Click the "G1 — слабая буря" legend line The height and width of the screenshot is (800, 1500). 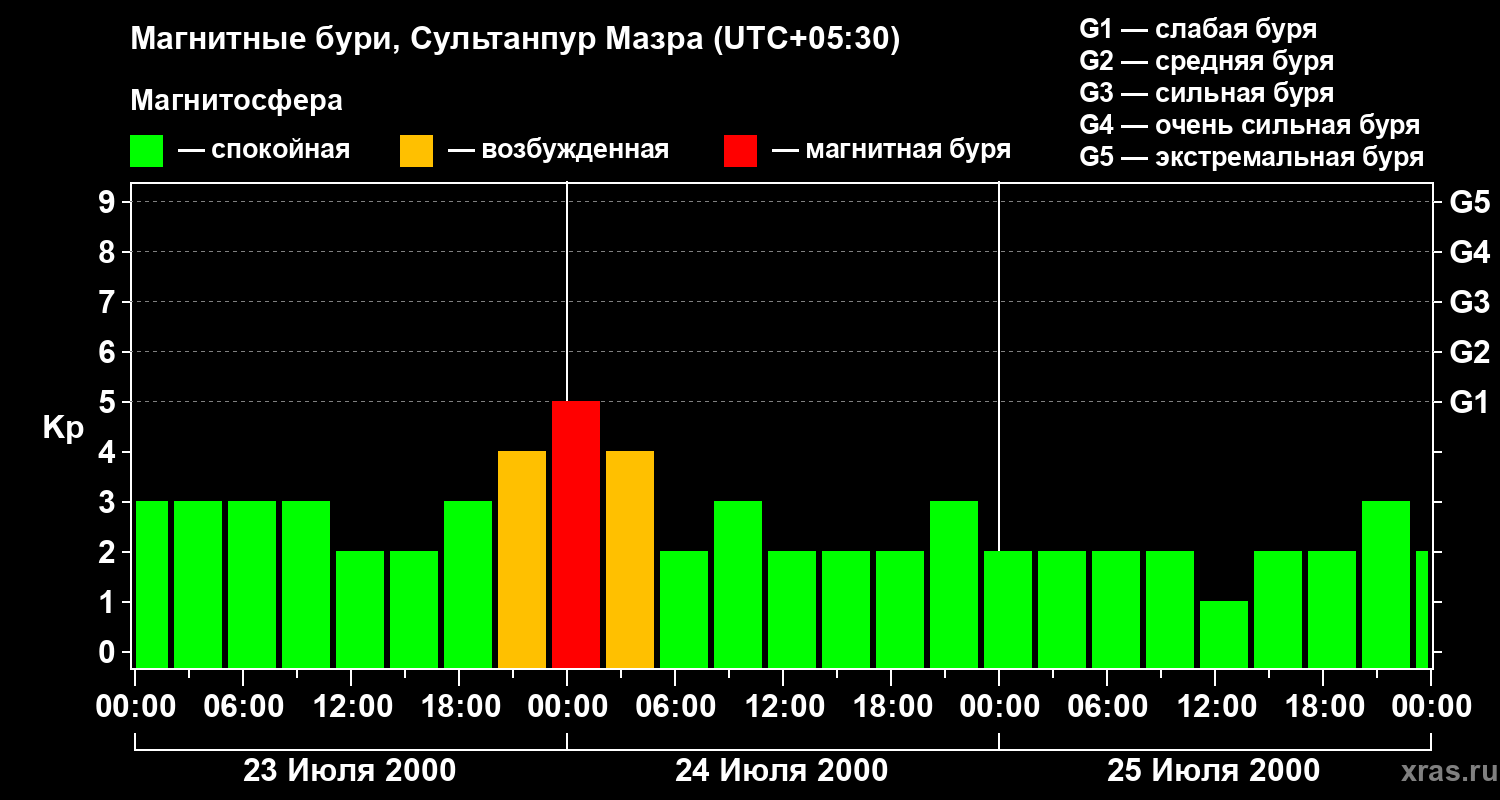(1198, 29)
